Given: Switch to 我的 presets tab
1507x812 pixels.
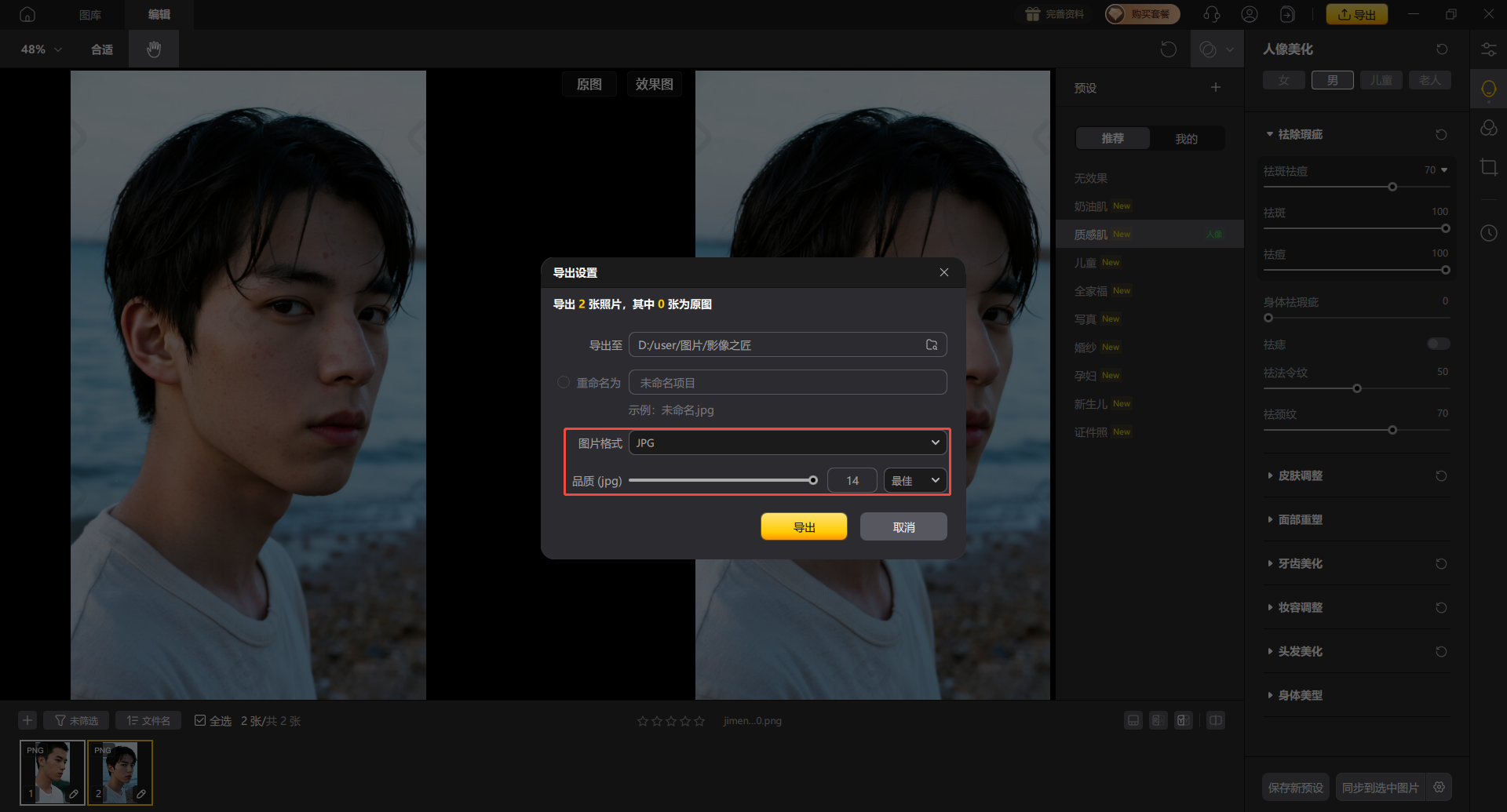Looking at the screenshot, I should 1186,139.
